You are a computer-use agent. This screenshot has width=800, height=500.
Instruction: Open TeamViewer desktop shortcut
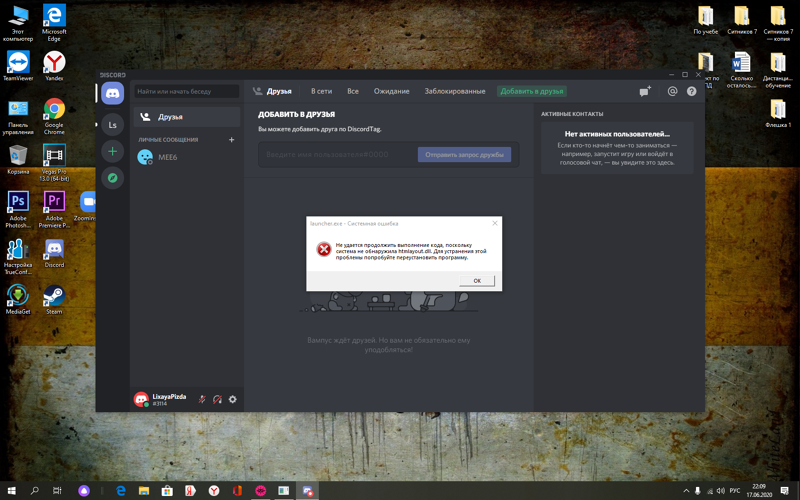tap(18, 66)
